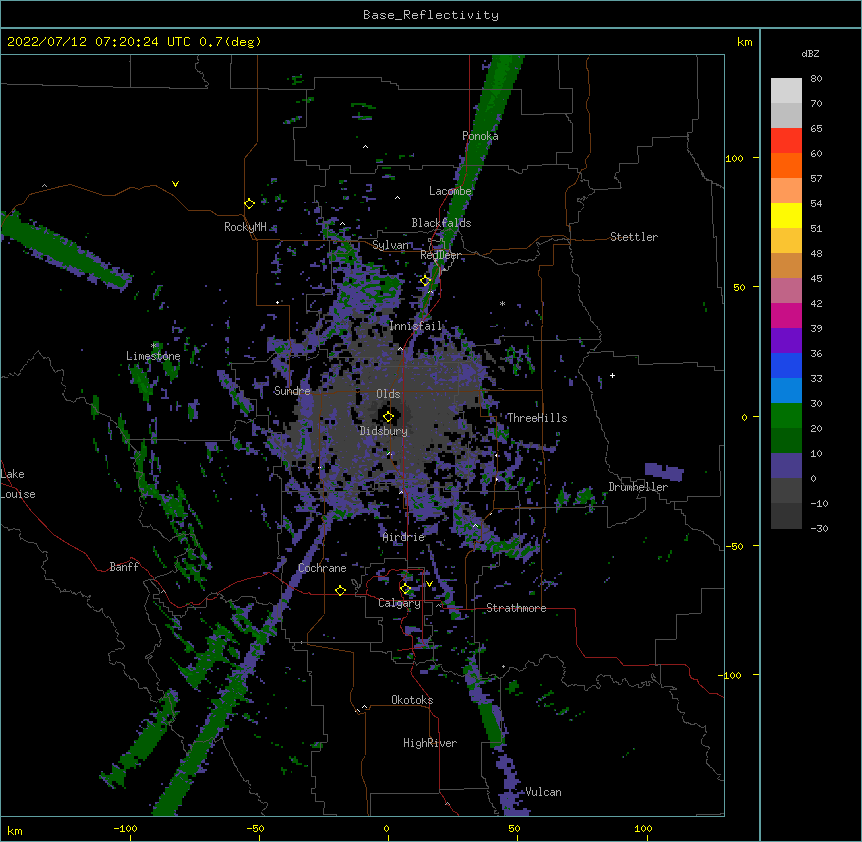Click the Ponoka city label
The height and width of the screenshot is (842, 862).
480,136
